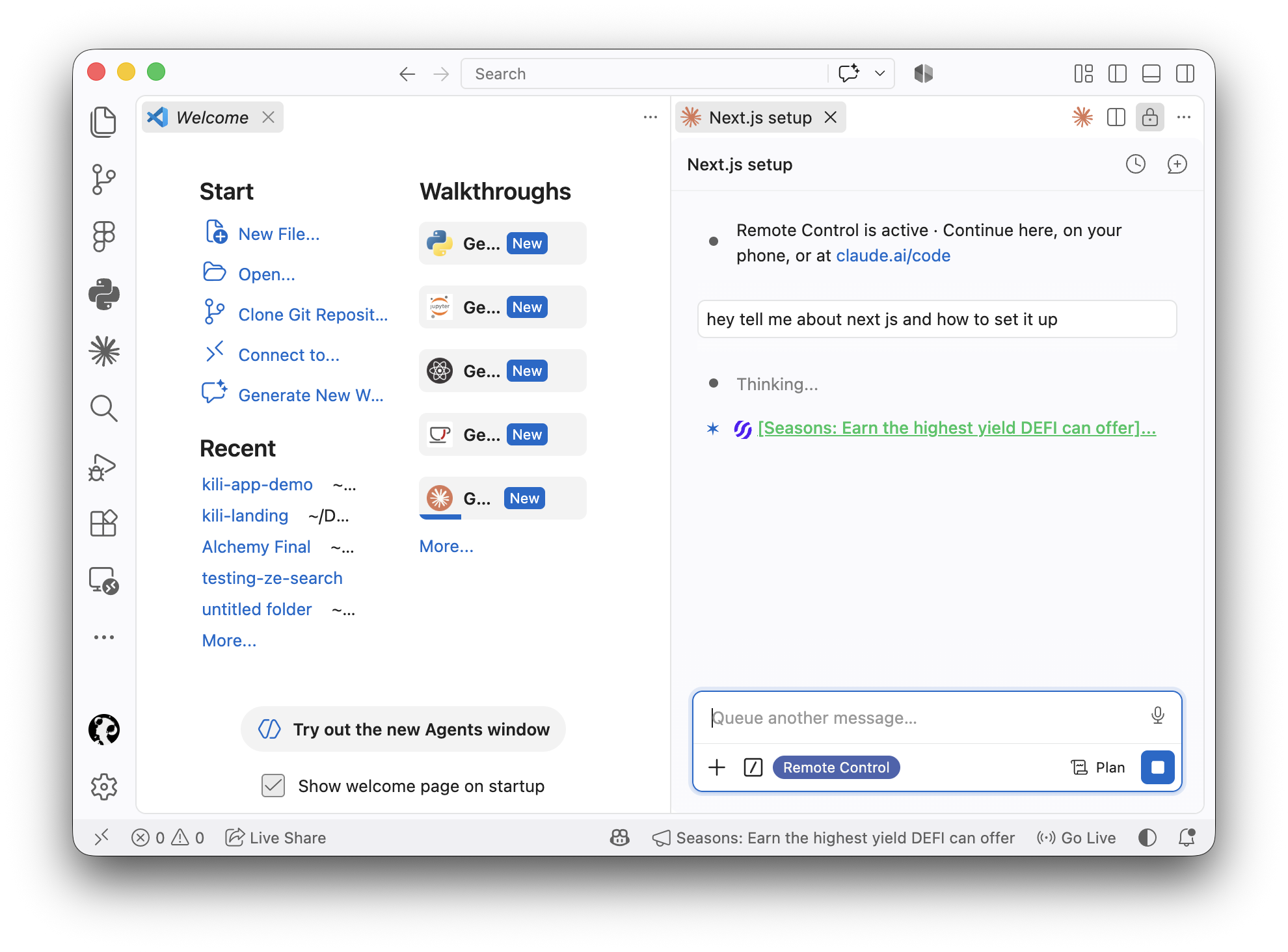Open the Claude starburst walkthrough card
Screen dimensions: 1288x952
pos(502,498)
